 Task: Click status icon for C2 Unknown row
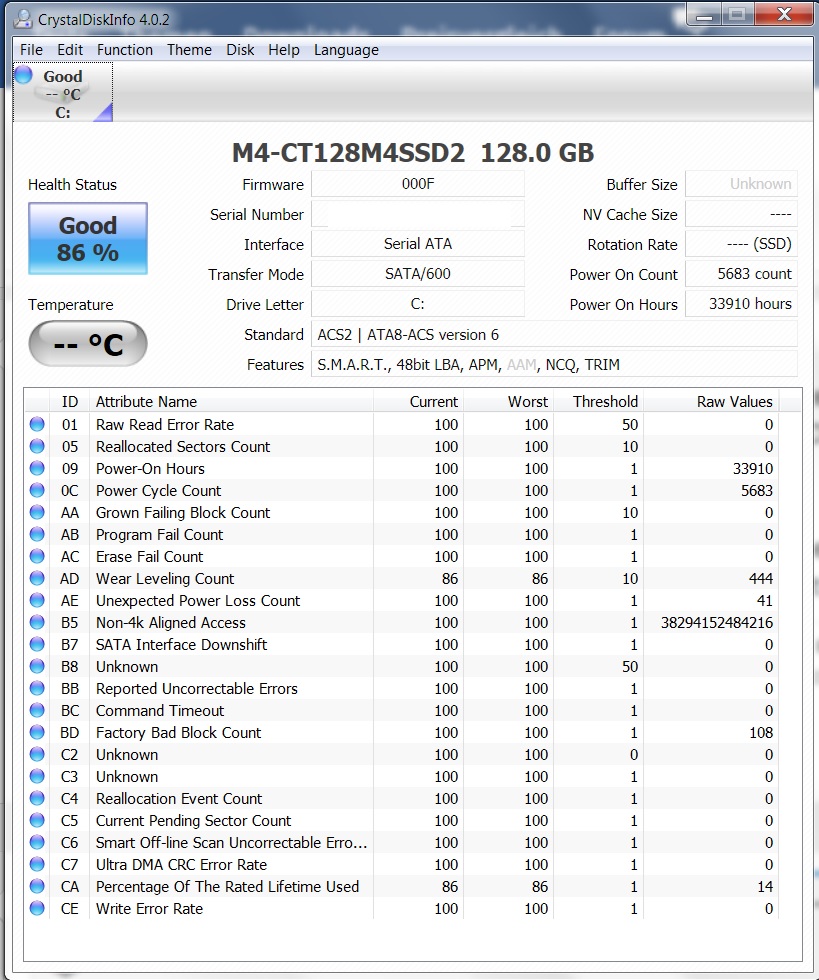[x=38, y=754]
